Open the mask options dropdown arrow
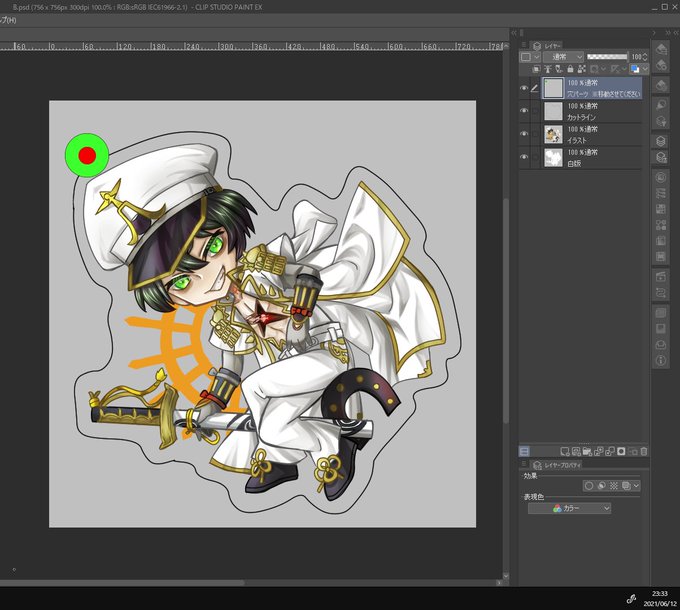Screen dimensions: 680x610 click(x=603, y=69)
